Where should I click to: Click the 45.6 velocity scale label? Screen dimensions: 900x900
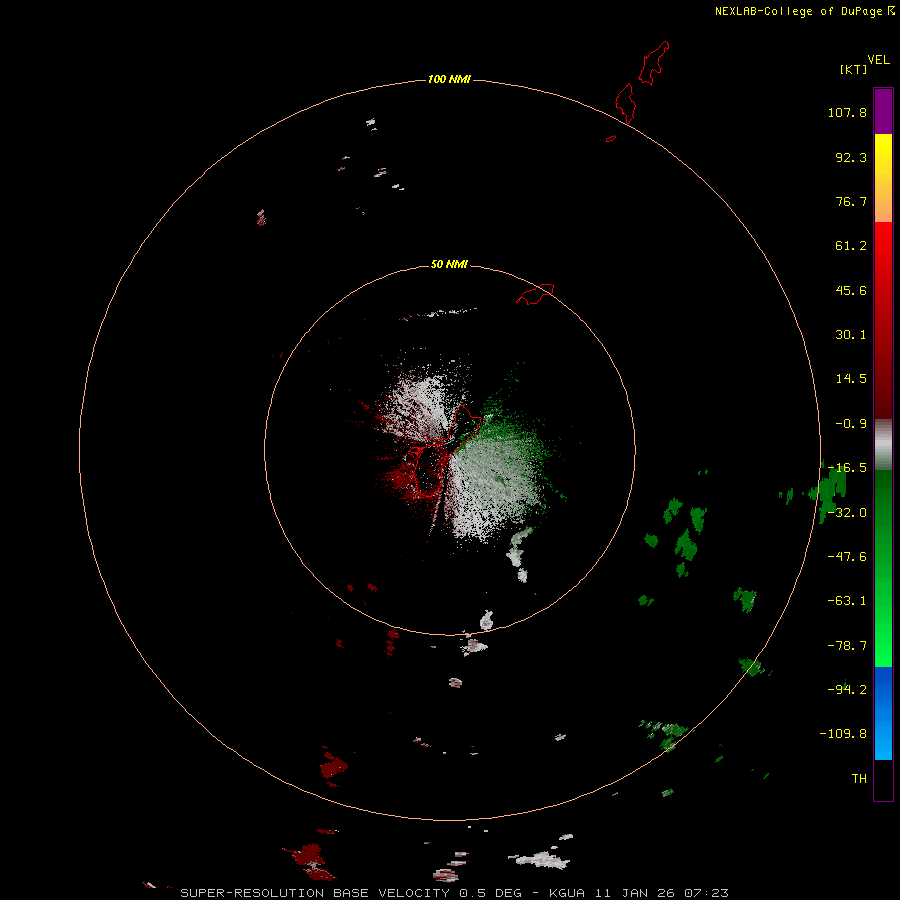click(851, 290)
